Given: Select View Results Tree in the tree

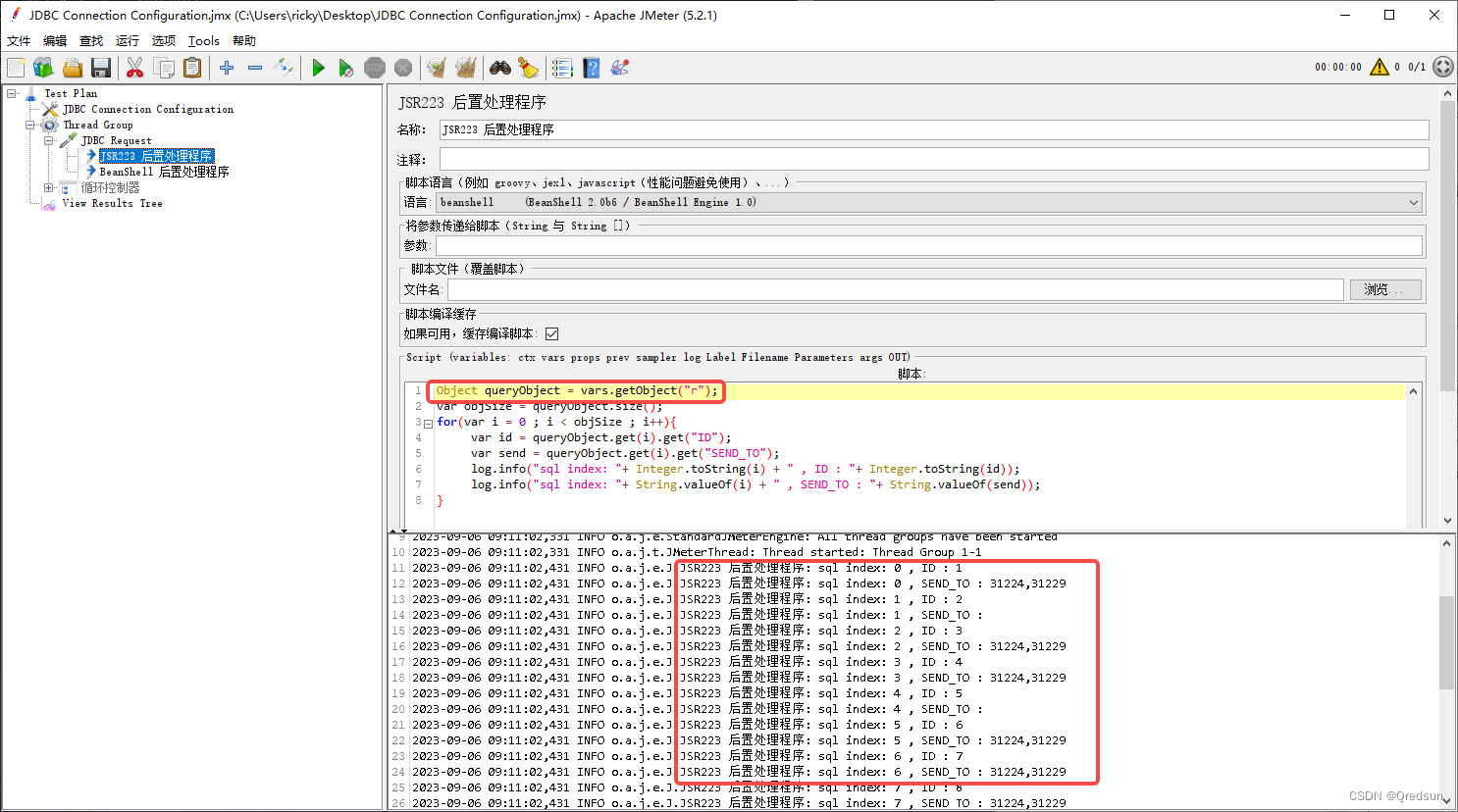Looking at the screenshot, I should point(113,203).
